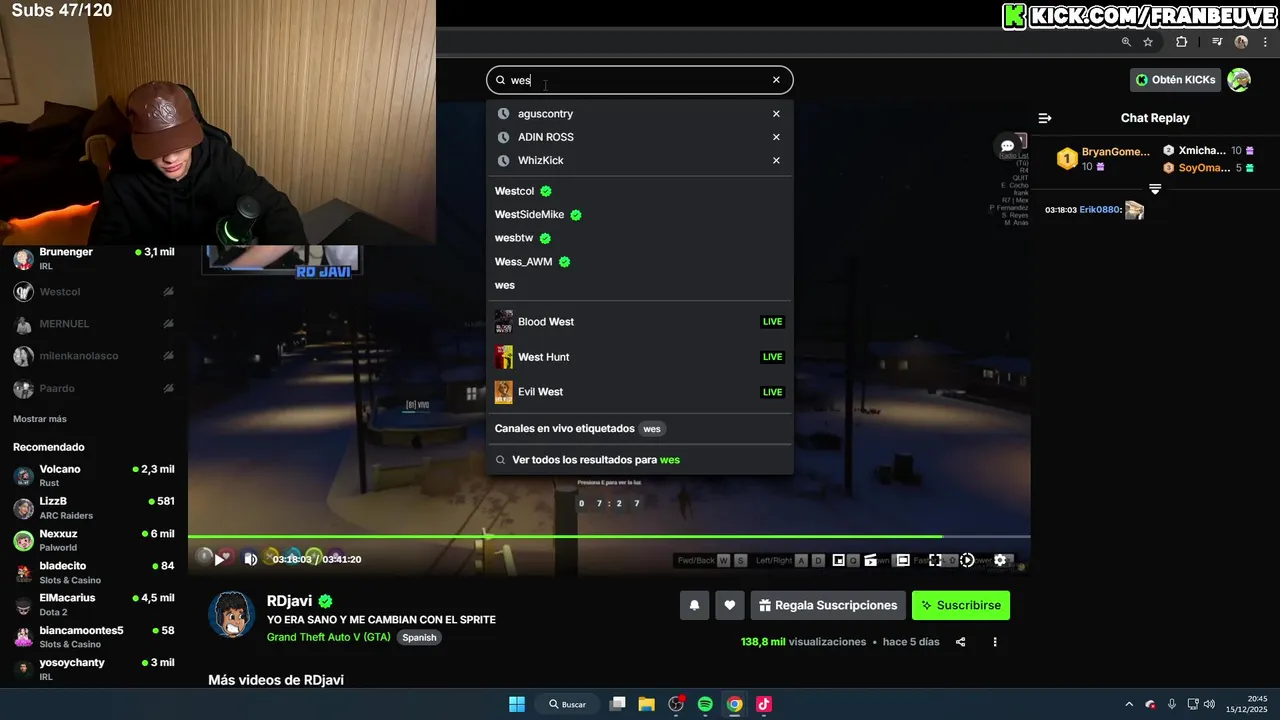Collapse the Chat Replay panel

point(1045,118)
